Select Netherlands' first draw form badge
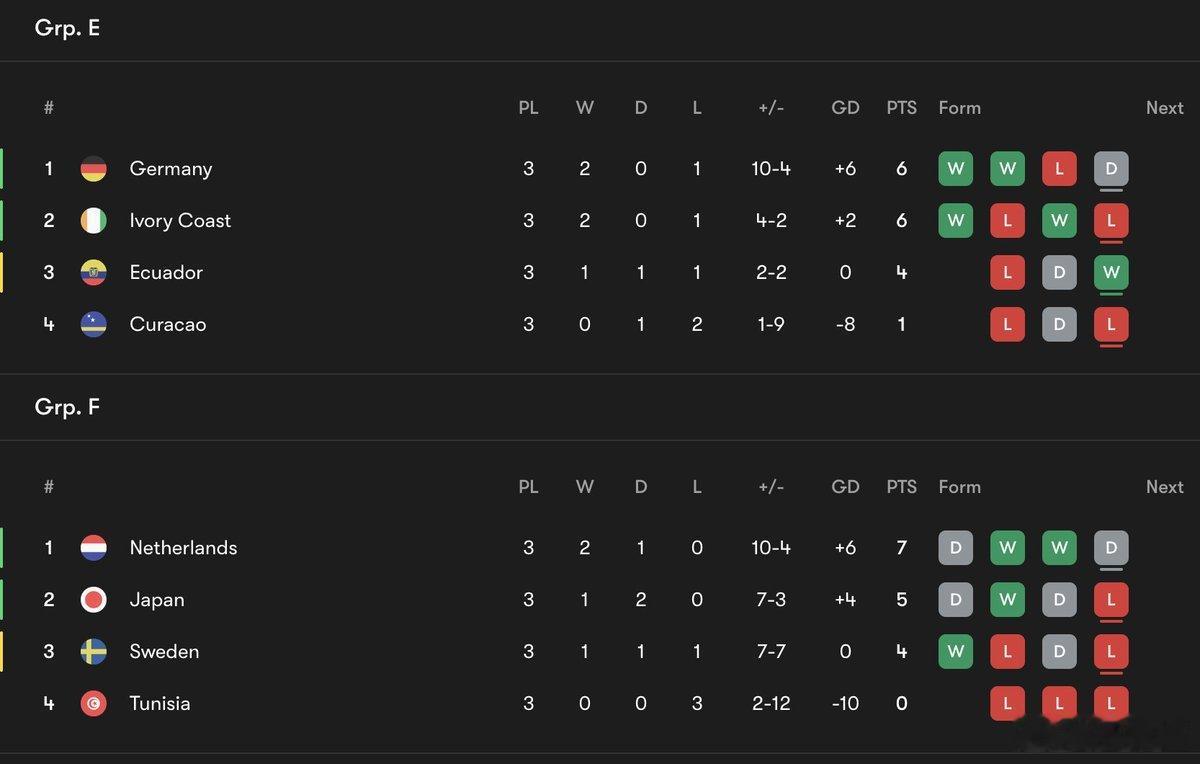The image size is (1200, 764). pyautogui.click(x=955, y=548)
